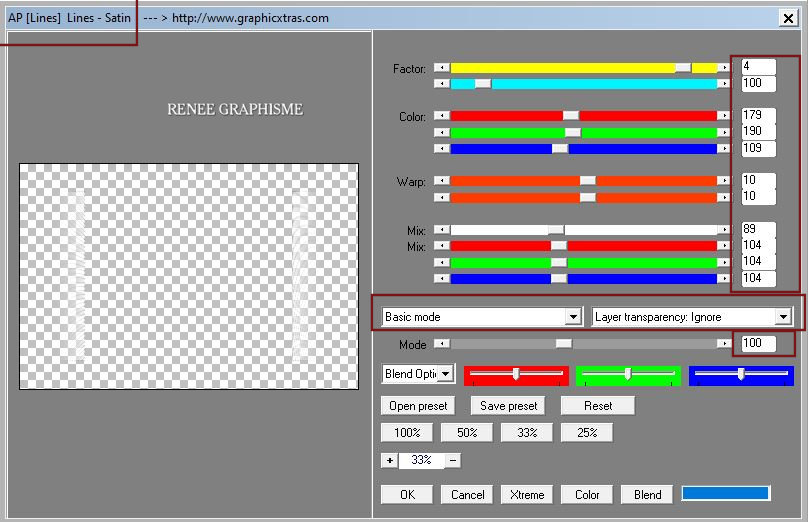
Task: Click the left arrow of the Mode slider
Action: tap(442, 343)
